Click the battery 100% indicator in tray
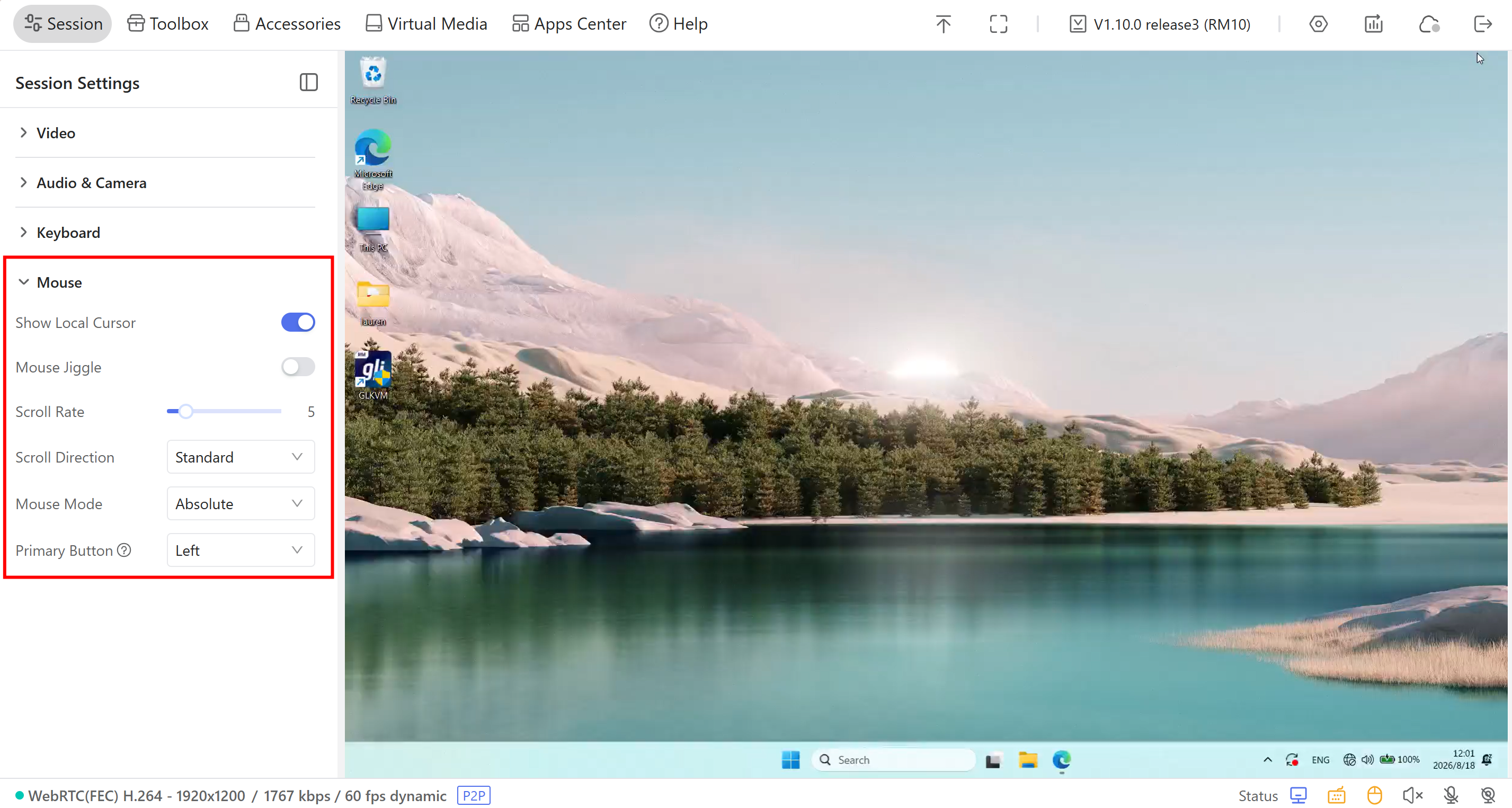The width and height of the screenshot is (1512, 808). click(x=1399, y=759)
